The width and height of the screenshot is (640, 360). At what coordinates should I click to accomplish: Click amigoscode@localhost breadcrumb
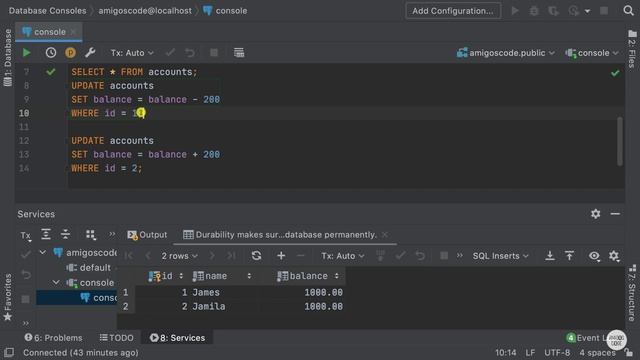tap(145, 11)
